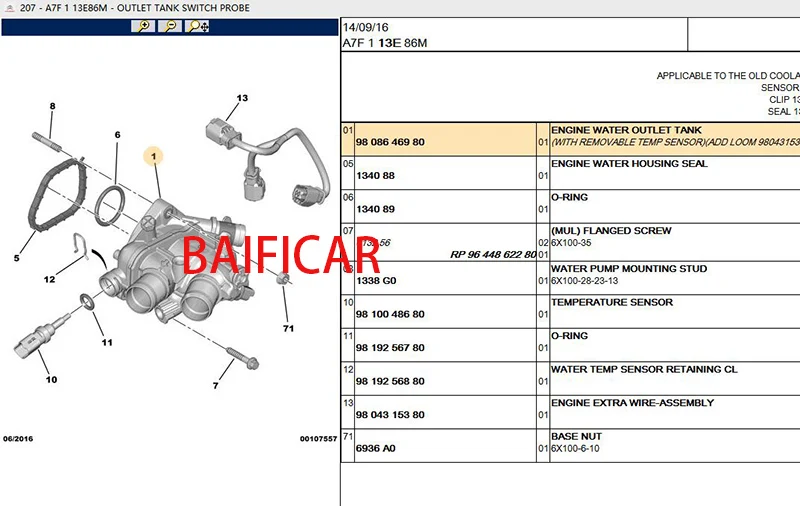Click part number 98 192 567 80
800x506 pixels.
tap(390, 348)
